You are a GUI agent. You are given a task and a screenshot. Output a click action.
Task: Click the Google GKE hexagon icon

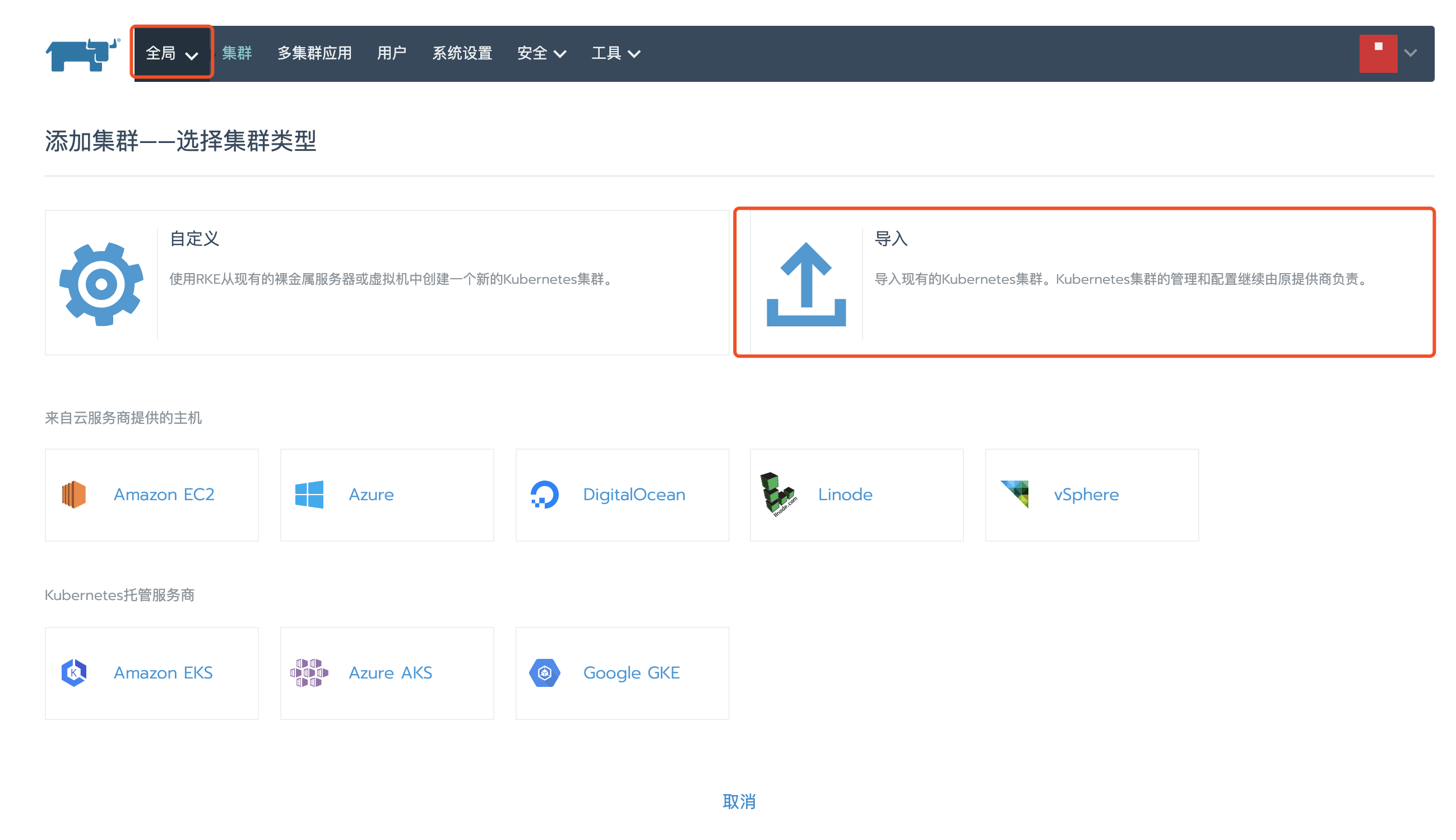click(x=544, y=673)
